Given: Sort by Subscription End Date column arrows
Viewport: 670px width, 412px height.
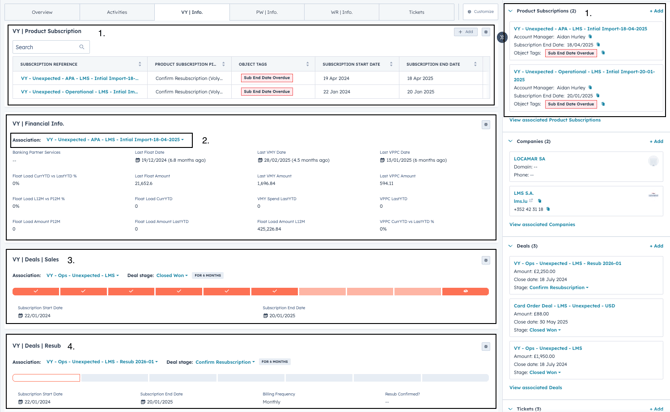Looking at the screenshot, I should [x=475, y=64].
